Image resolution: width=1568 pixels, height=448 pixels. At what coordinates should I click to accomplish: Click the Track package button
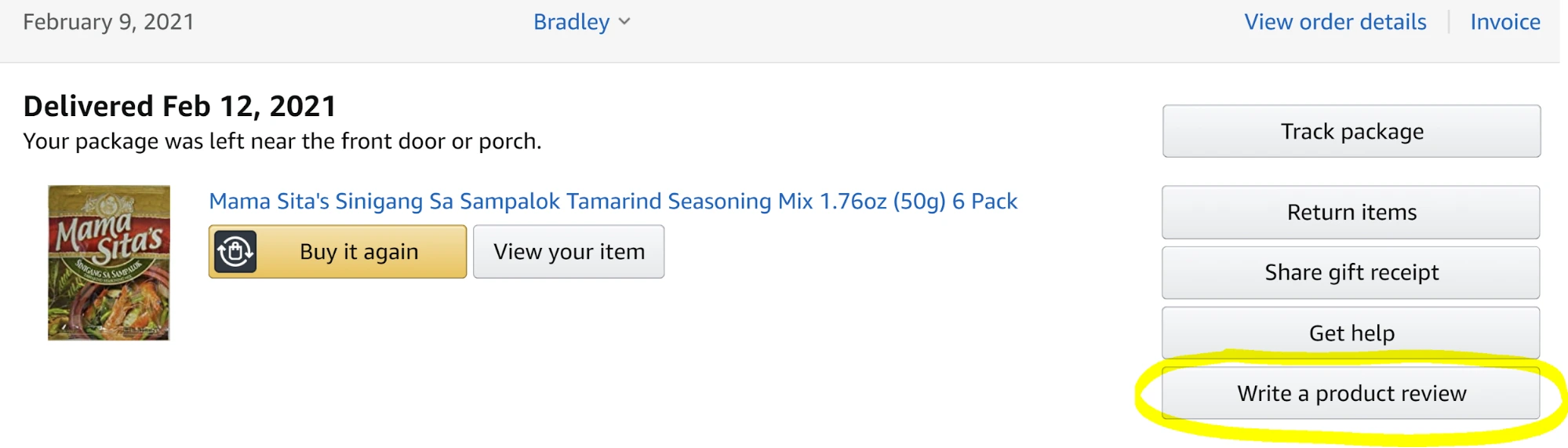pos(1352,131)
